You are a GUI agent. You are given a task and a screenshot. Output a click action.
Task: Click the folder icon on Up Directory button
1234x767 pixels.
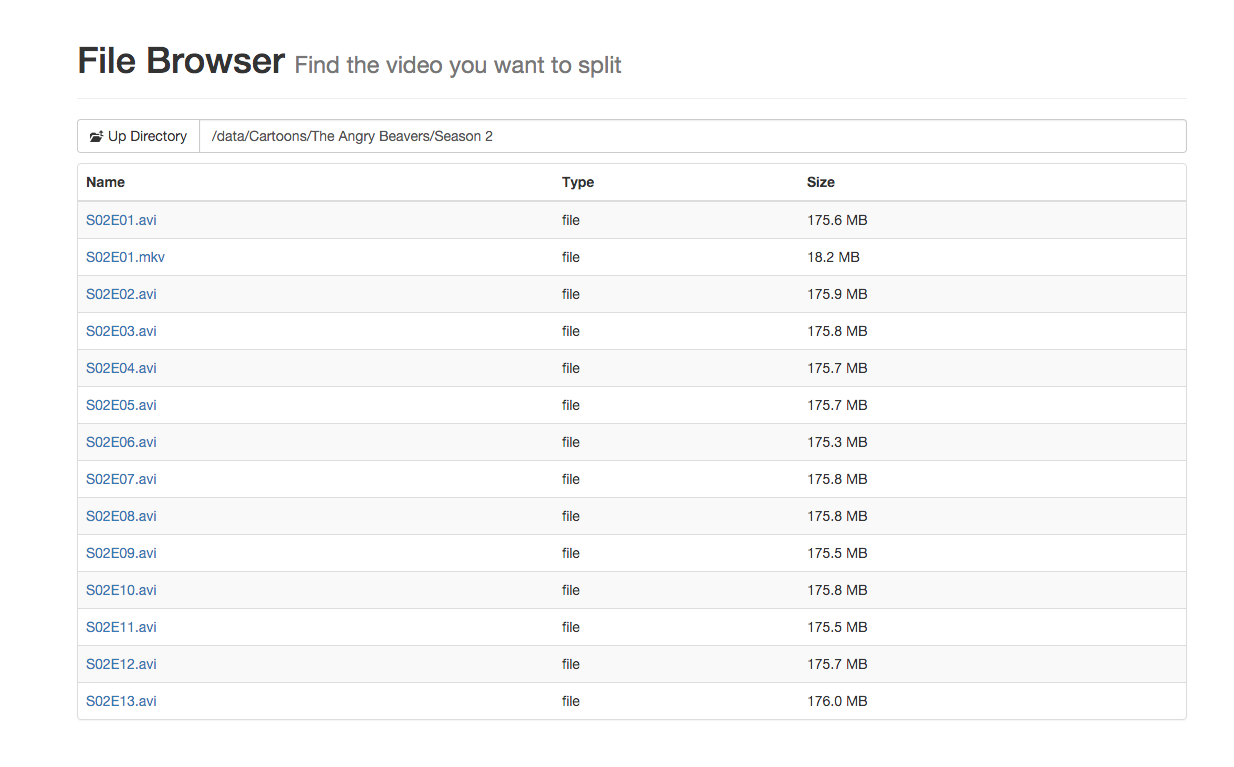[x=96, y=136]
